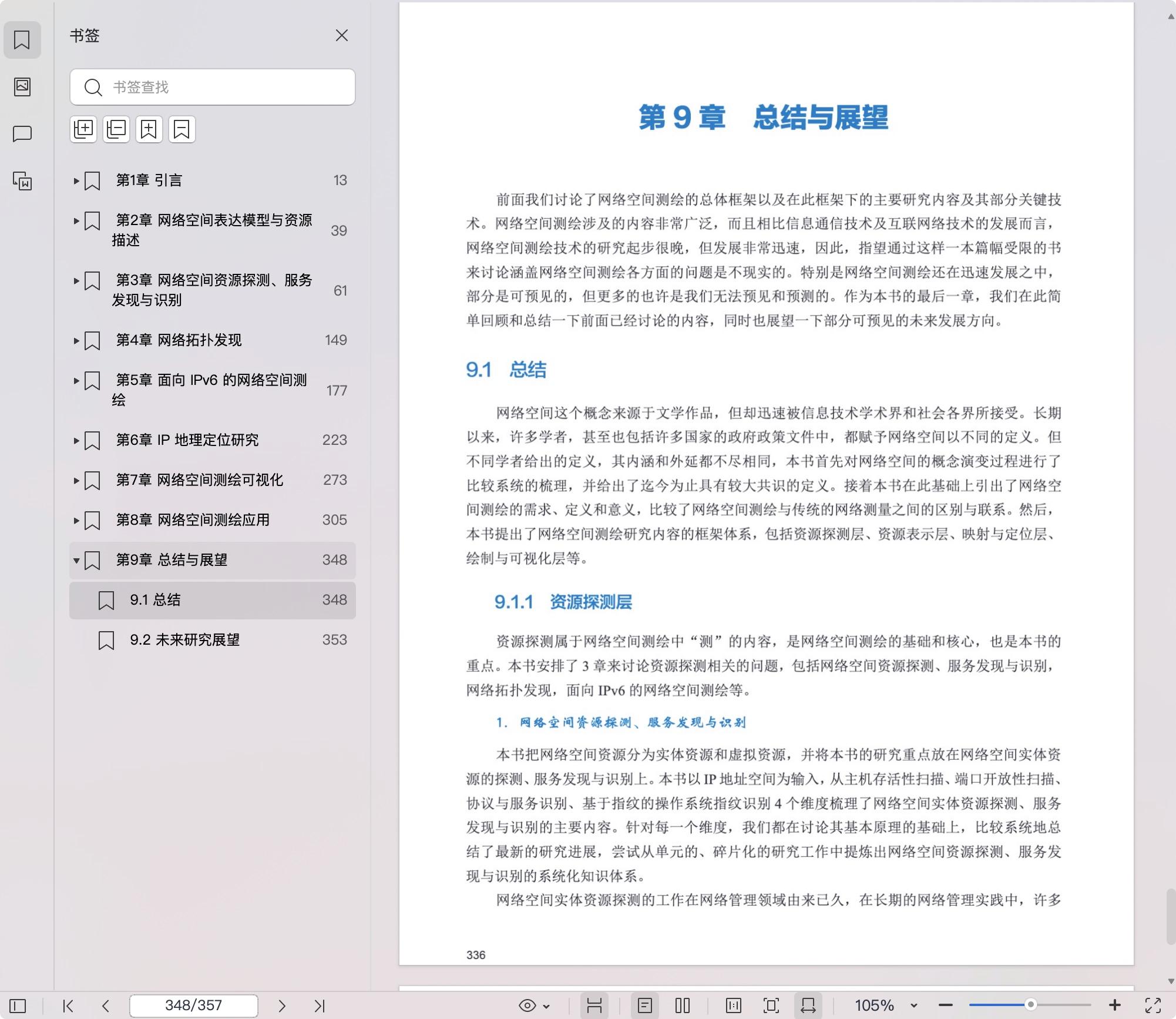Click the fit page icon
The image size is (1176, 1019).
coord(771,1005)
